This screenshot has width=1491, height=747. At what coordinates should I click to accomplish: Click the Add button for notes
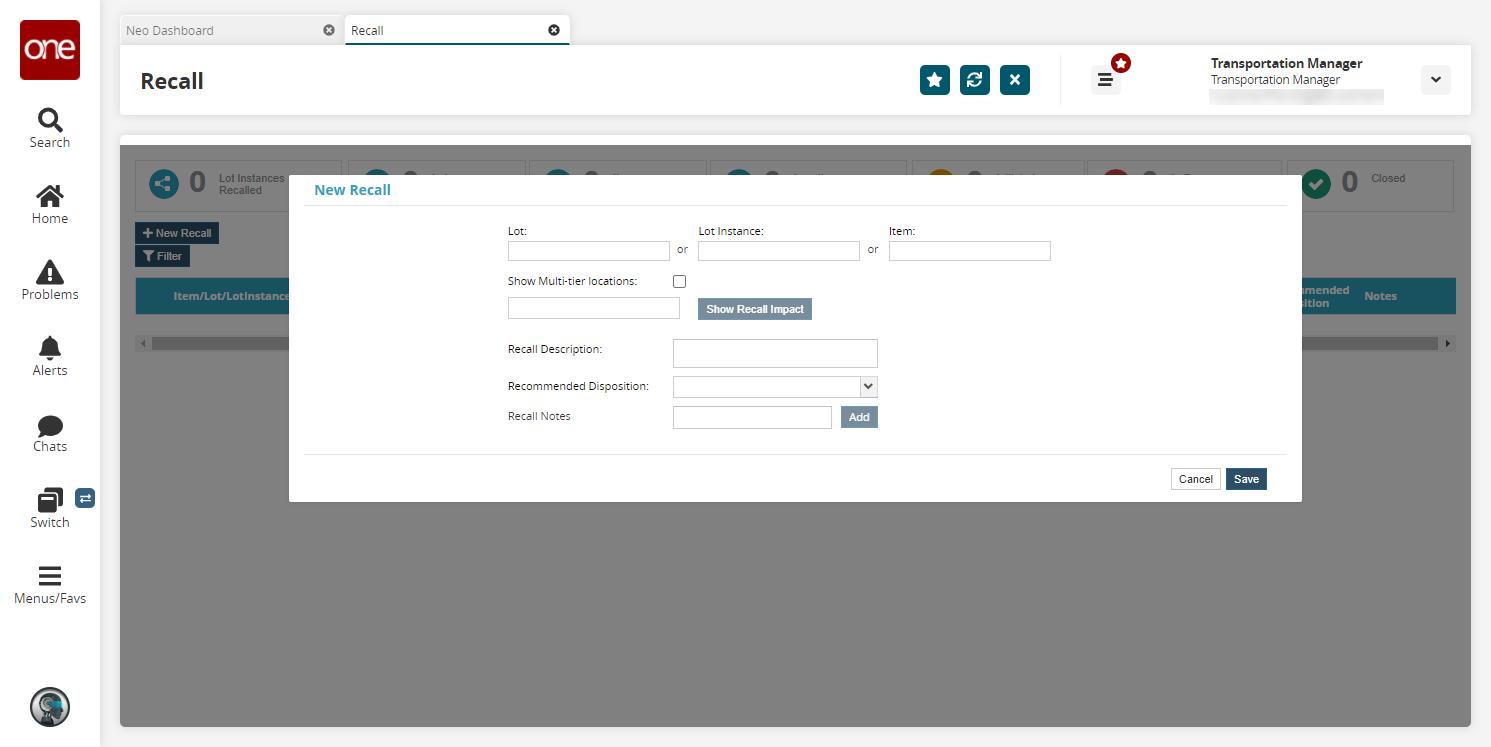click(x=859, y=417)
